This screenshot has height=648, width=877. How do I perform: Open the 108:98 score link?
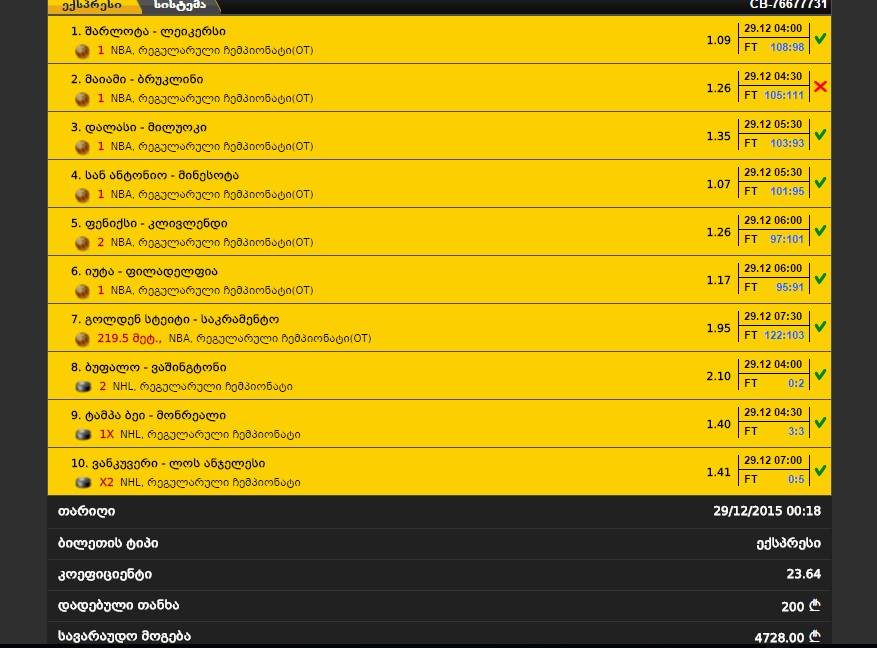pos(787,48)
